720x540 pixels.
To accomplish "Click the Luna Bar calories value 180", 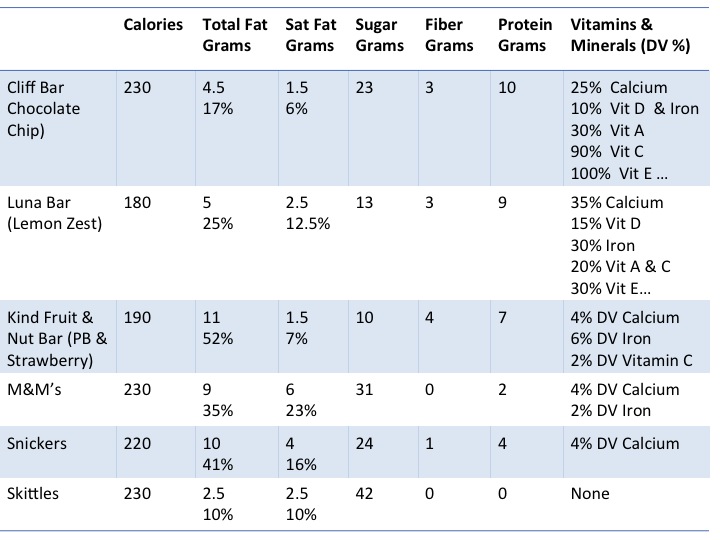I will 137,203.
